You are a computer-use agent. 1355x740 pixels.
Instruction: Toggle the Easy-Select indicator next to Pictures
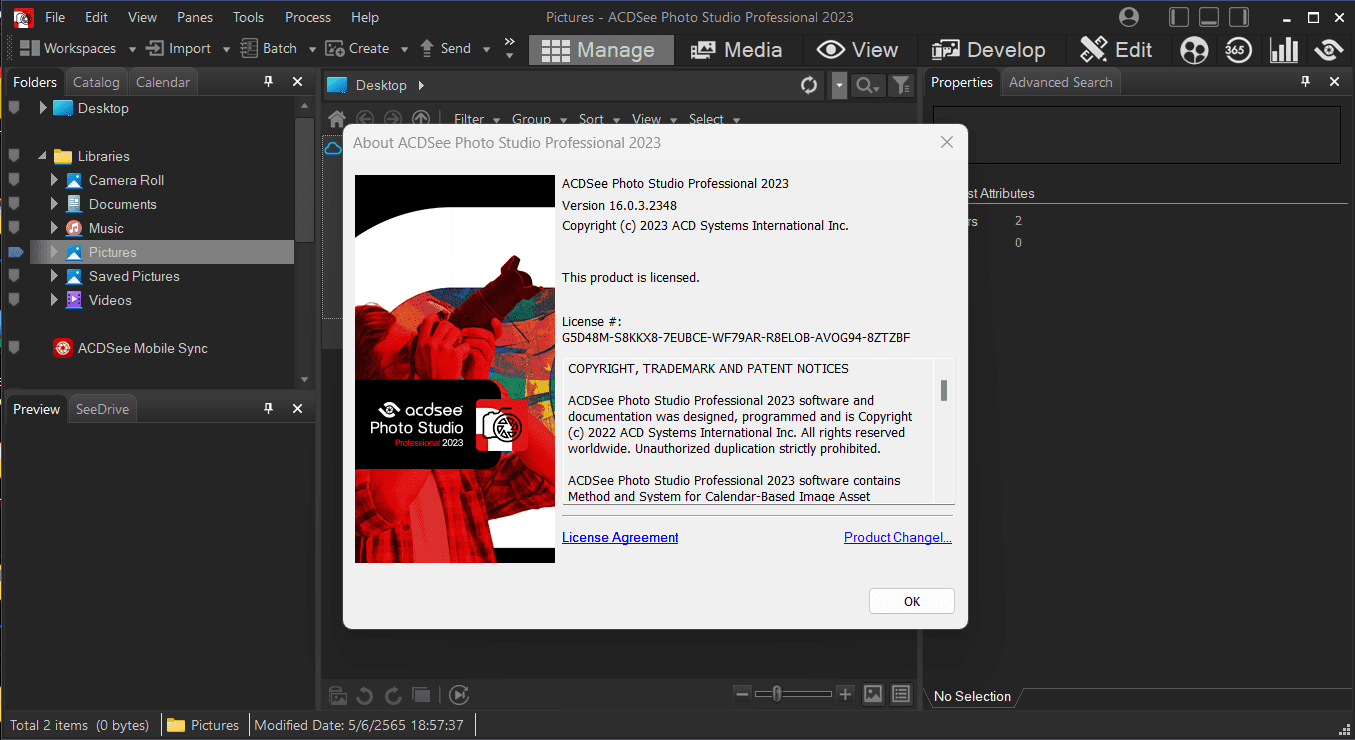(15, 252)
